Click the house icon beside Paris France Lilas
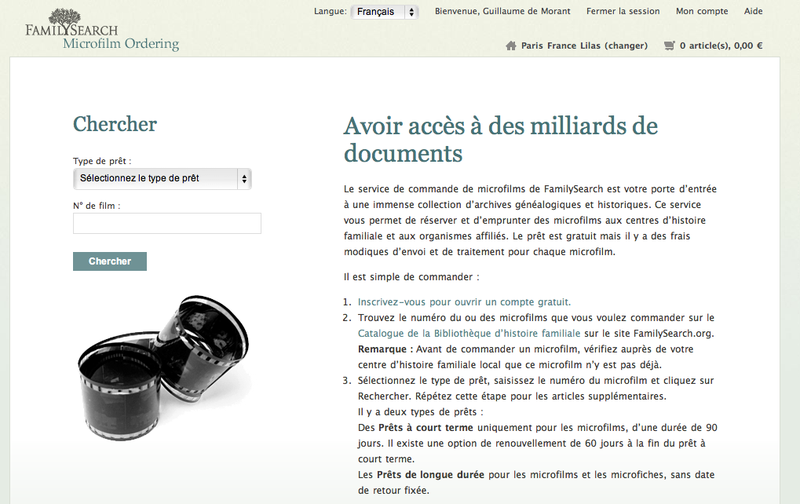This screenshot has height=504, width=800. pos(511,46)
